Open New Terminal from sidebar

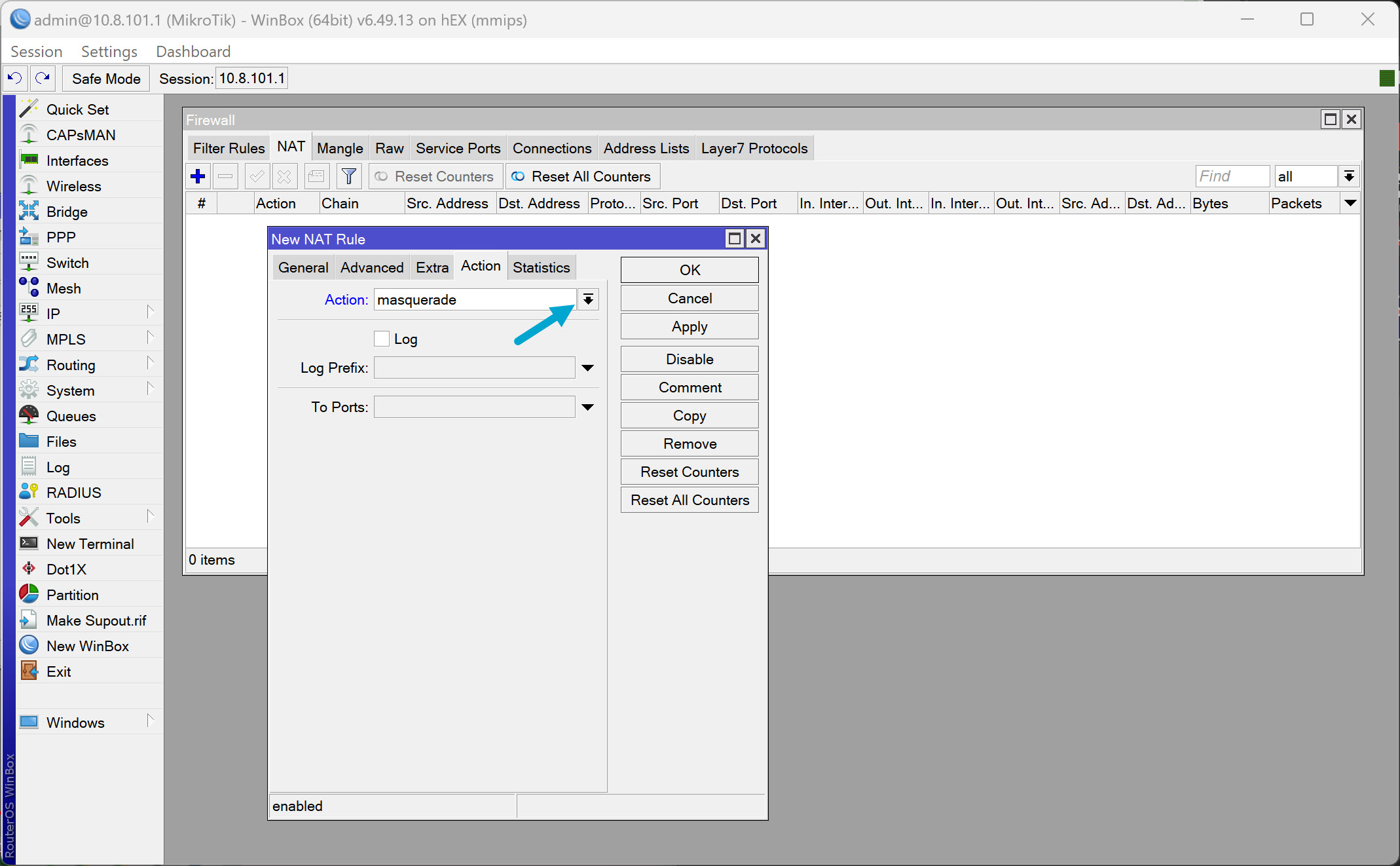[89, 543]
